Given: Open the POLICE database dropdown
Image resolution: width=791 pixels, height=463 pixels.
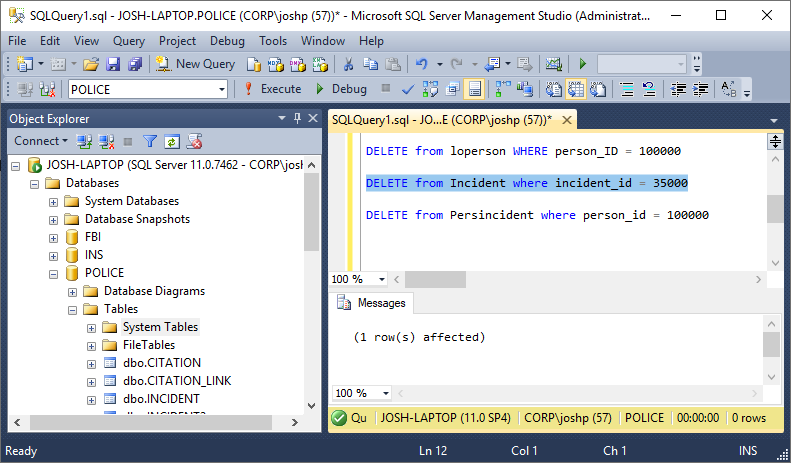Looking at the screenshot, I should [222, 89].
